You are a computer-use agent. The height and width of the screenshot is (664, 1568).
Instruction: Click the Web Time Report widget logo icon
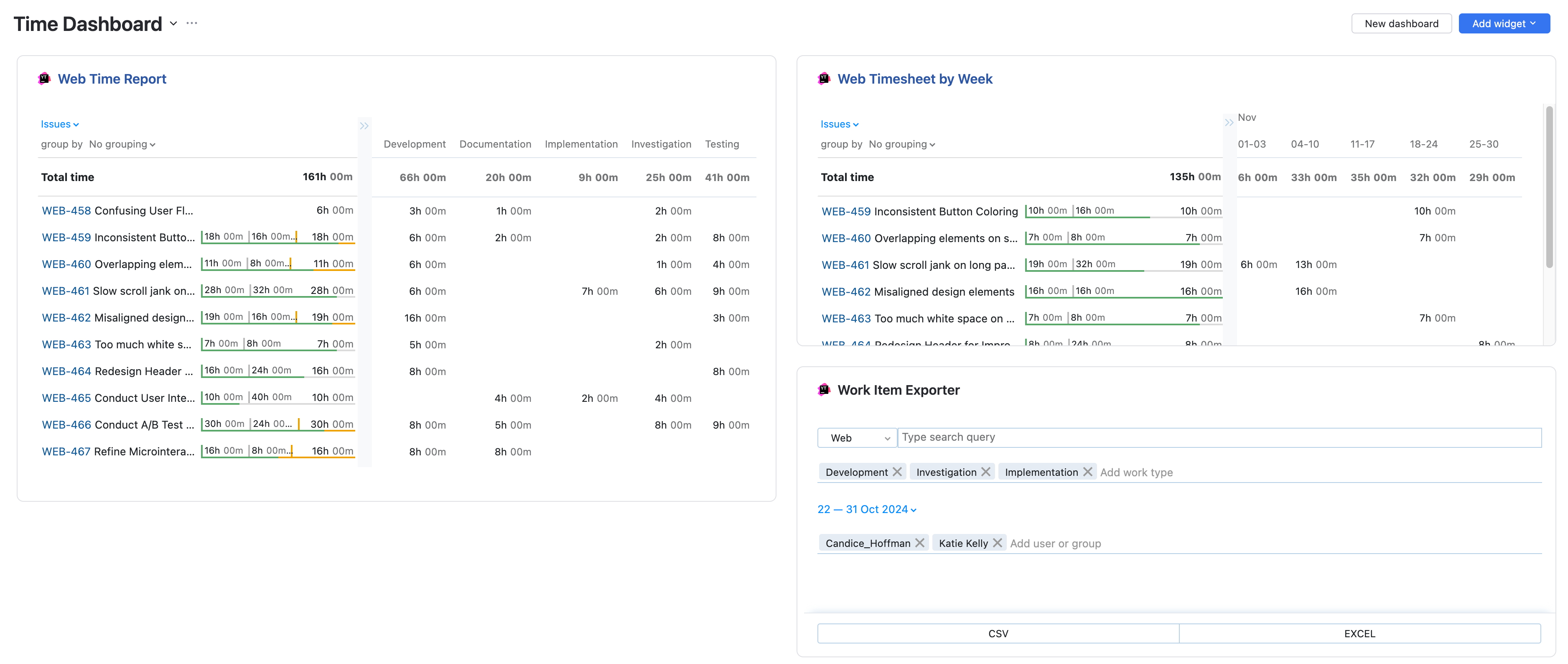(x=44, y=79)
